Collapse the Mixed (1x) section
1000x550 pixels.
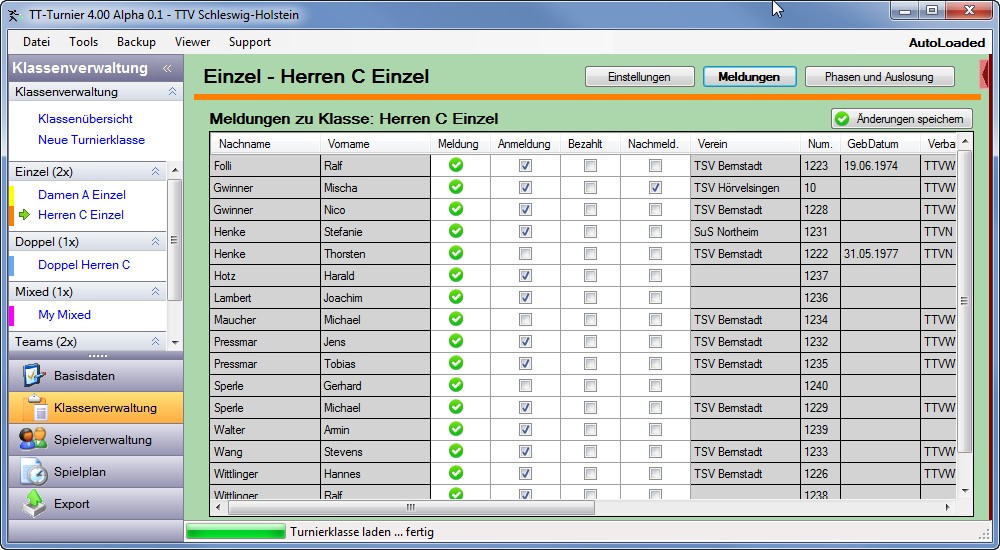(156, 292)
